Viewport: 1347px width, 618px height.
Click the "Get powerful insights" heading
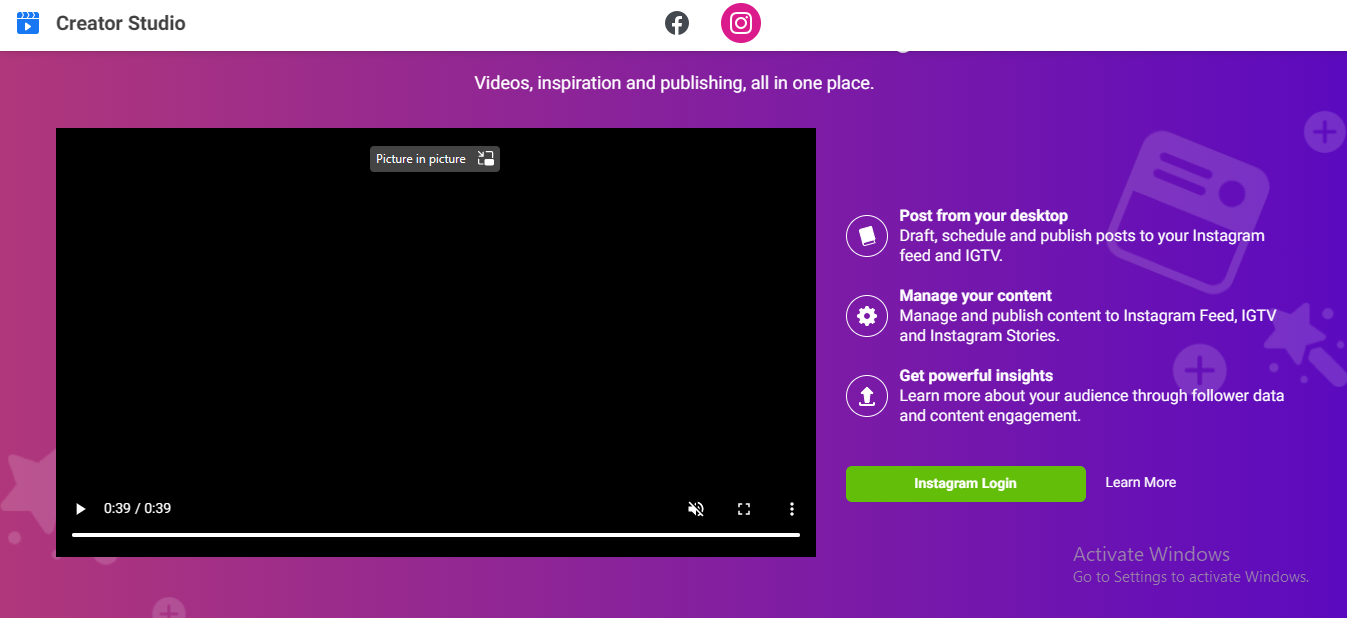point(976,375)
